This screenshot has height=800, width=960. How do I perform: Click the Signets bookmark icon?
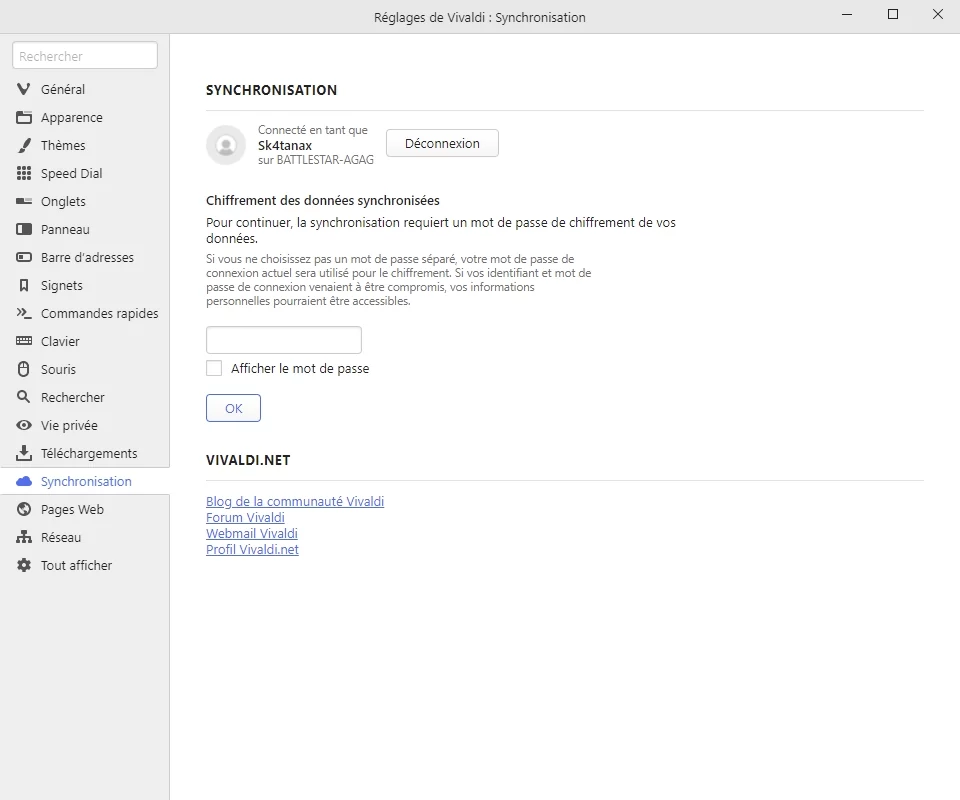[23, 285]
